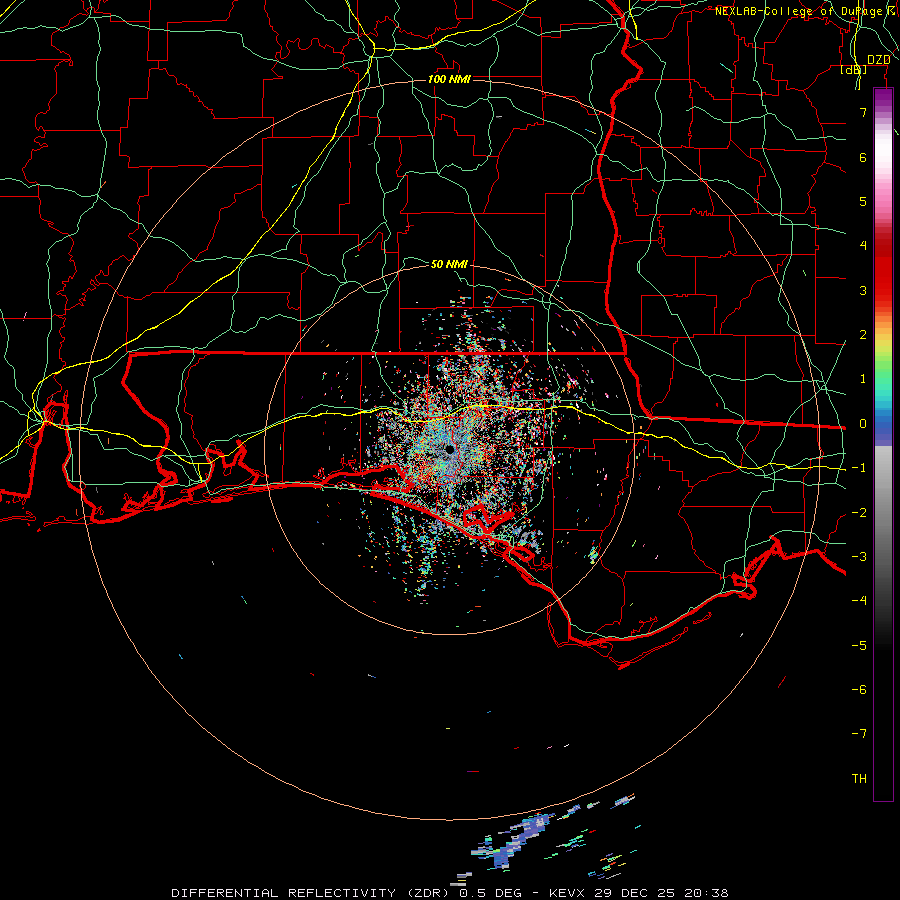Click the 2 value on the scale

[x=863, y=335]
